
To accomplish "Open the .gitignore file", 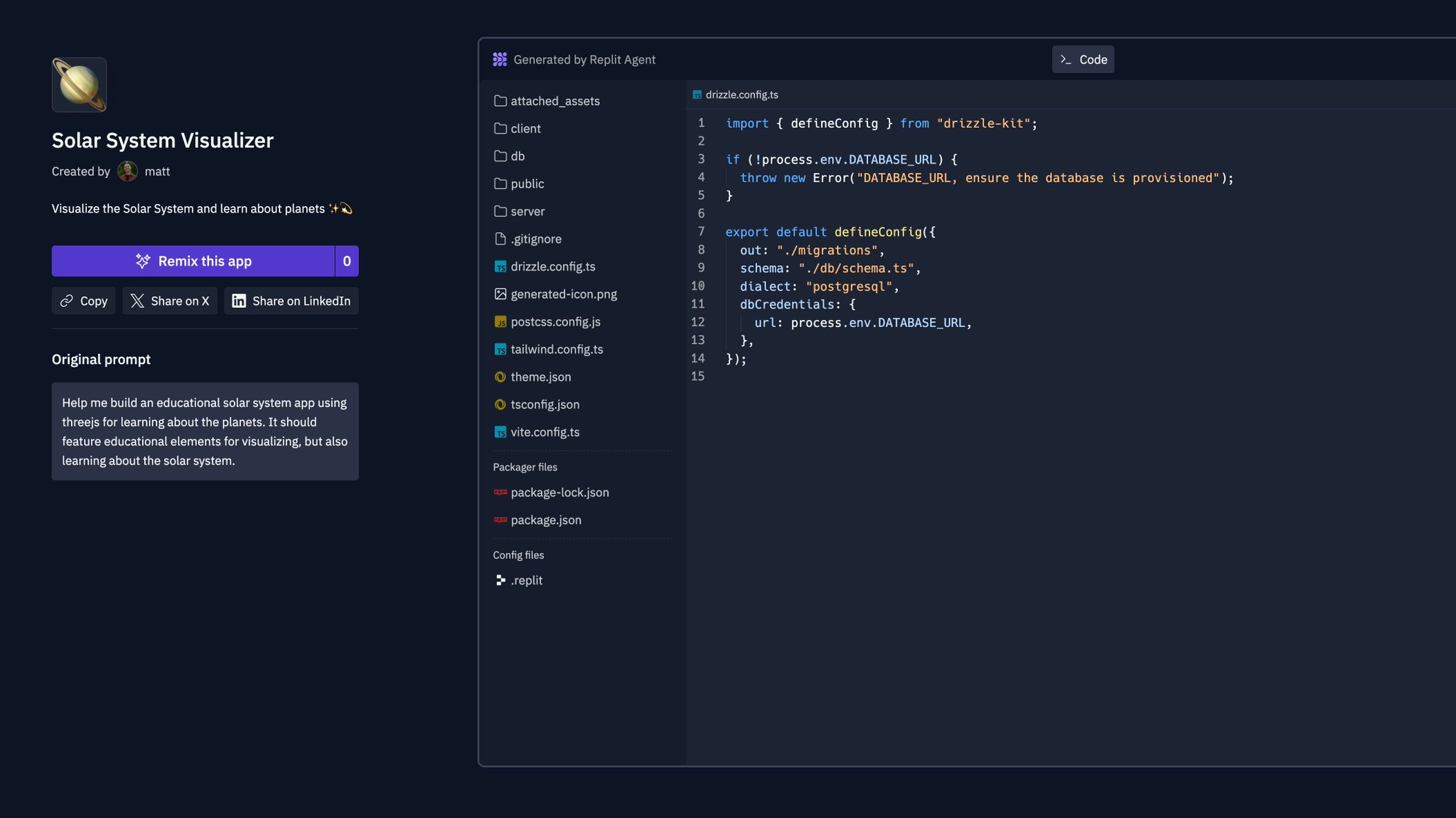I will [x=528, y=240].
